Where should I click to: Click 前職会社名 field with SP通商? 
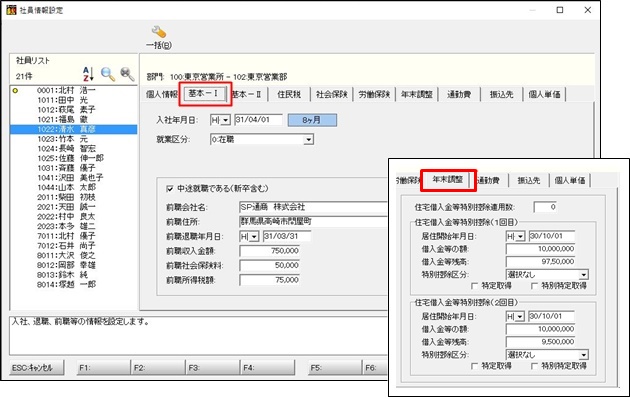(313, 207)
